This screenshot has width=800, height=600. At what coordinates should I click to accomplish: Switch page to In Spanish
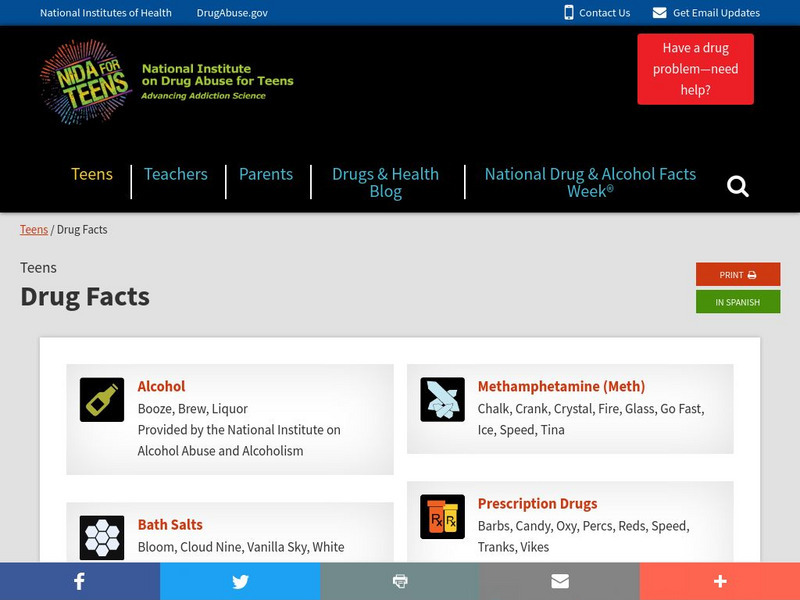point(738,302)
